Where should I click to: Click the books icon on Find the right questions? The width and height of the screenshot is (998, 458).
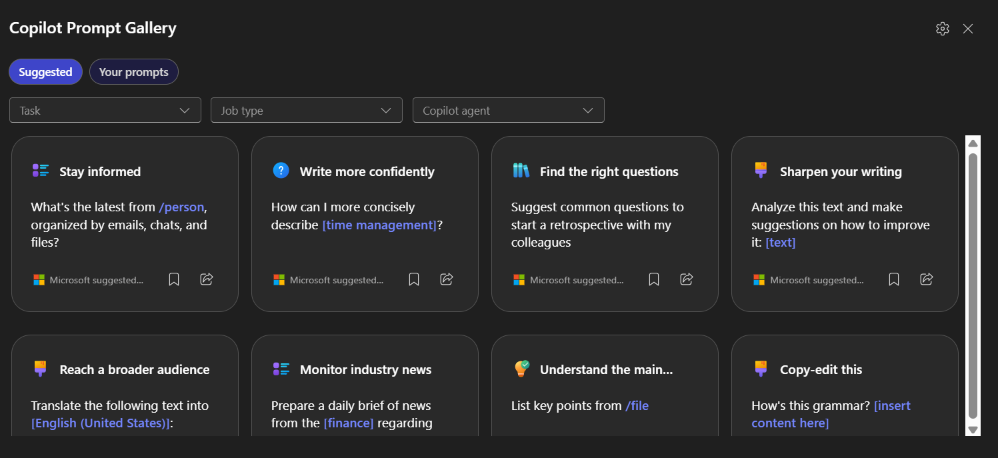[521, 170]
